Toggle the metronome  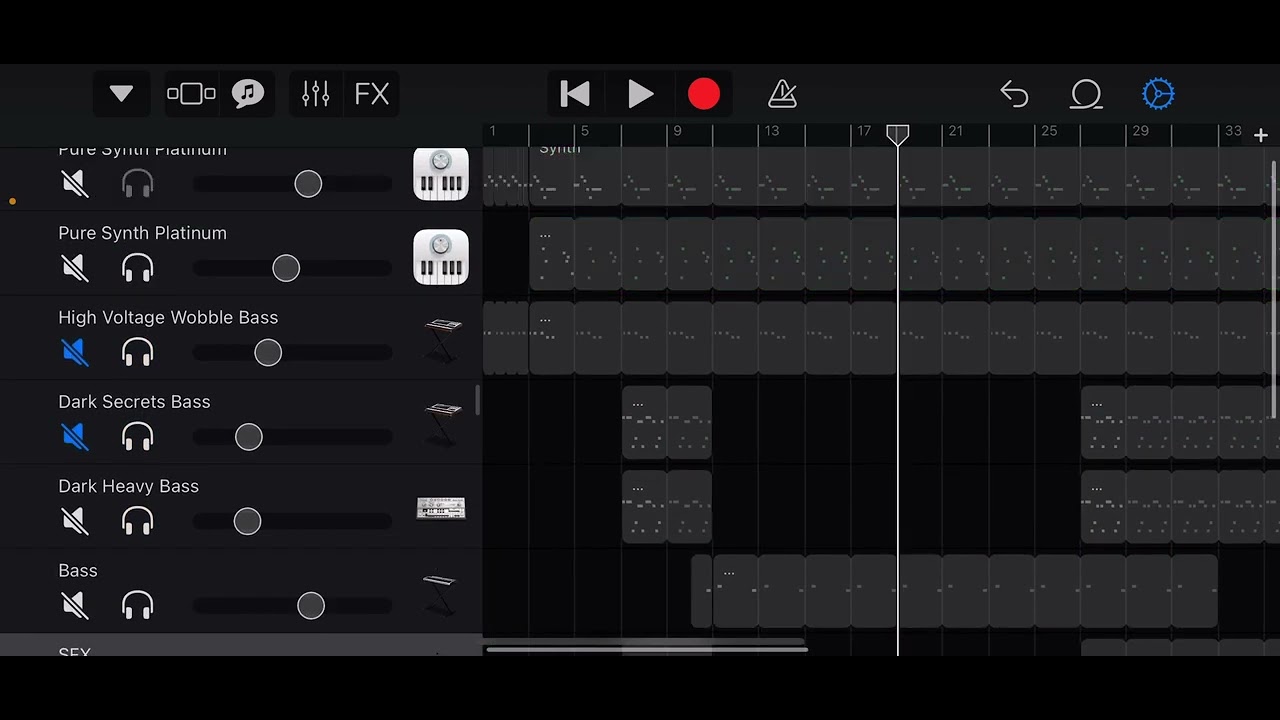[782, 94]
